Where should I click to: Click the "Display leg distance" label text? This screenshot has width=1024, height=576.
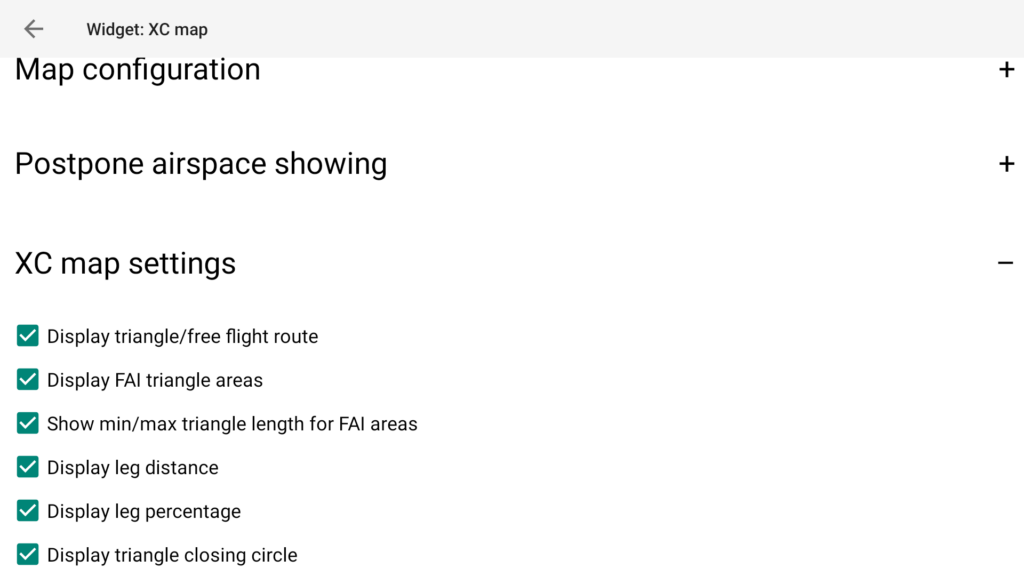pos(132,468)
